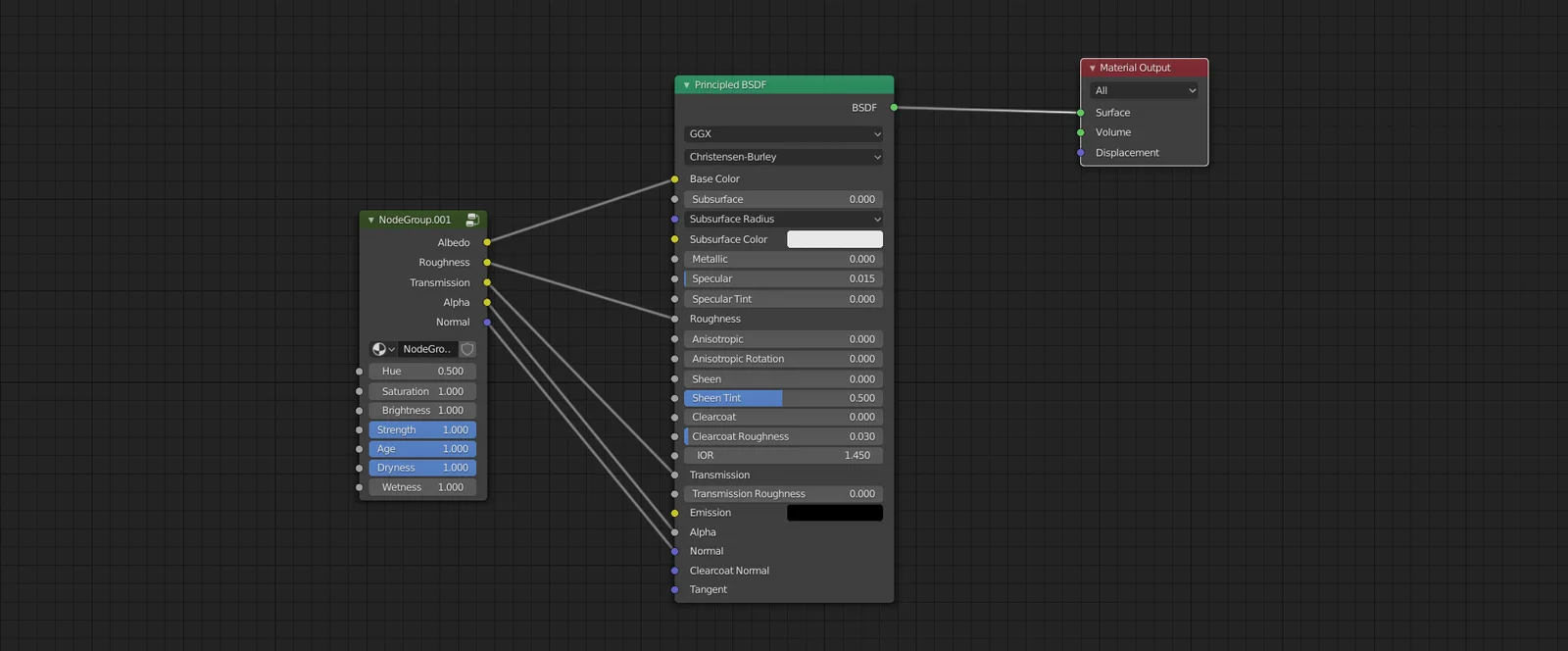Viewport: 1568px width, 651px height.
Task: Open the All render target dropdown
Action: point(1144,90)
